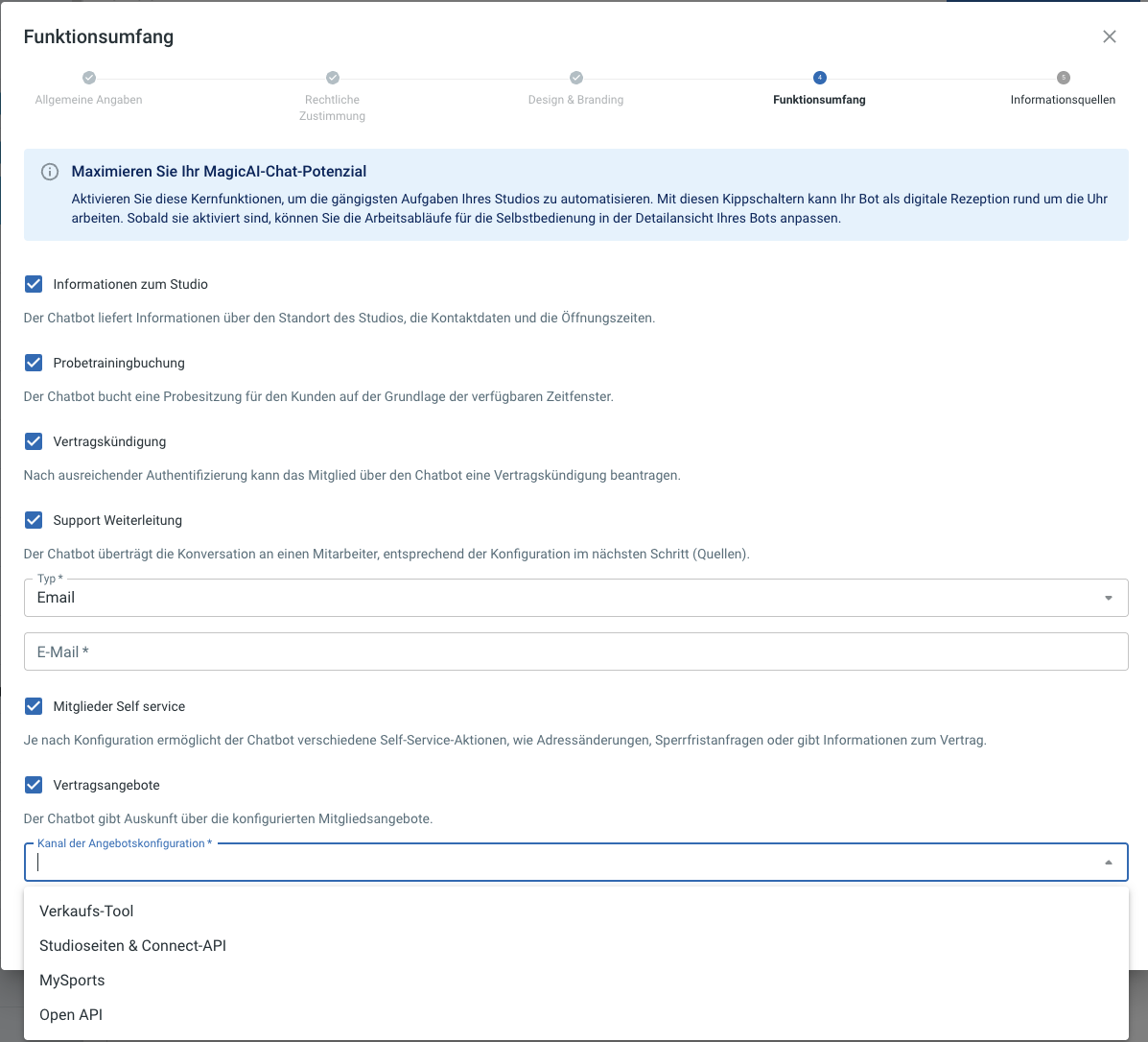1148x1042 pixels.
Task: Go to Rechtliche Zustimmung step label
Action: [333, 107]
